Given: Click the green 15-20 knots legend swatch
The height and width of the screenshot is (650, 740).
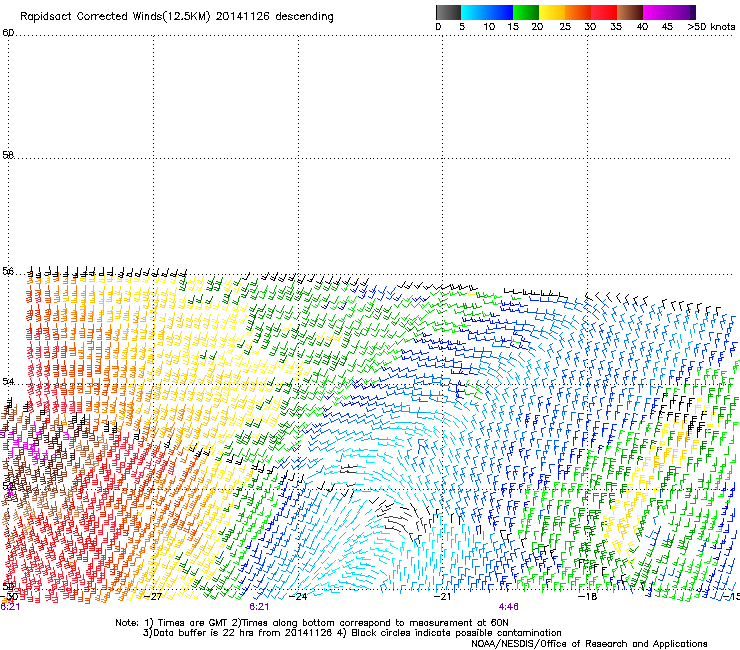Looking at the screenshot, I should [526, 12].
